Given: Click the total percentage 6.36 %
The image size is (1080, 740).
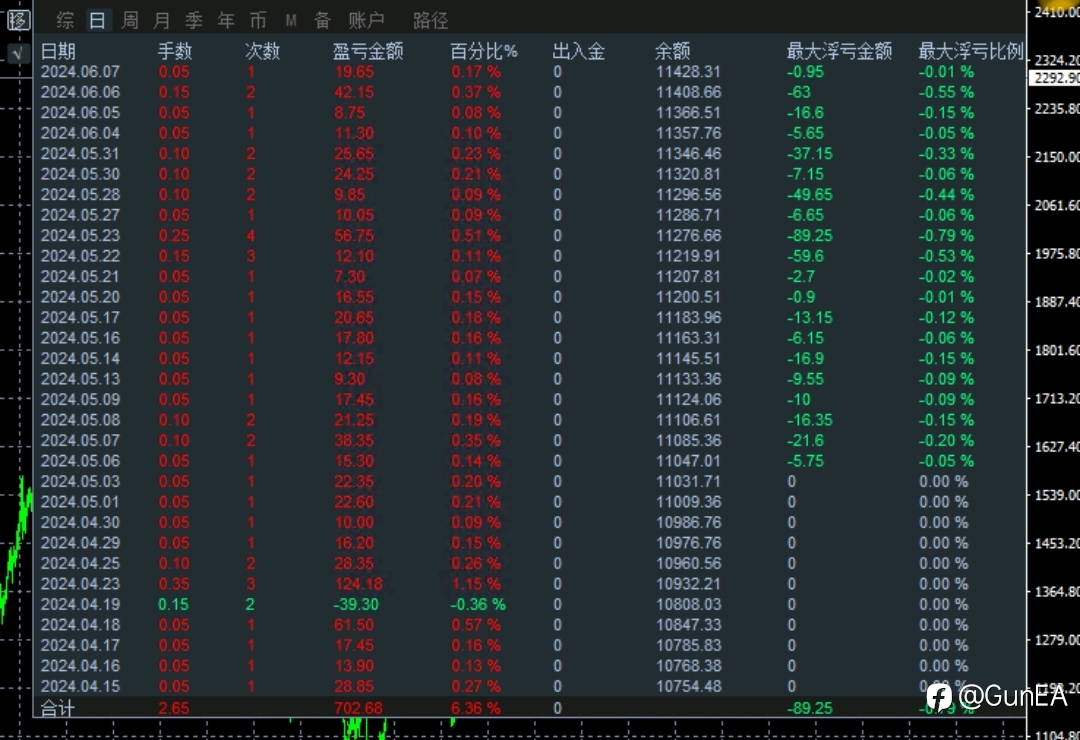Looking at the screenshot, I should tap(476, 708).
